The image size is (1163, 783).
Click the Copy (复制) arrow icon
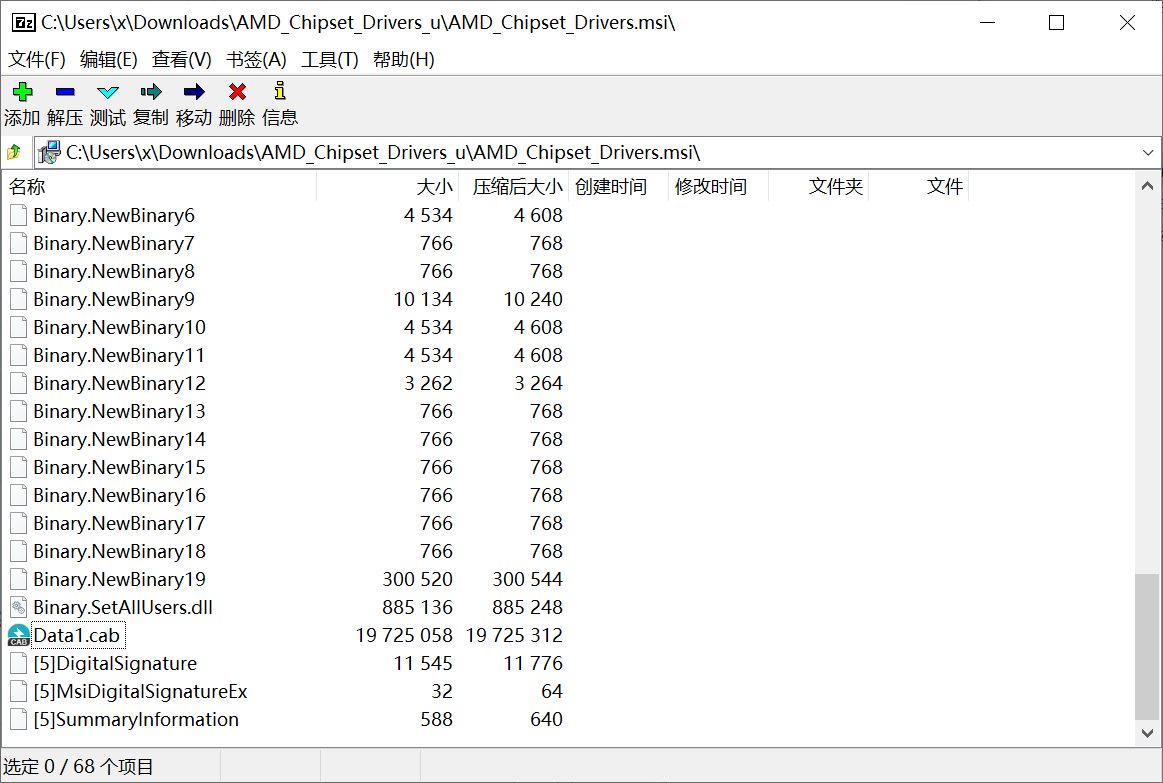pos(151,91)
